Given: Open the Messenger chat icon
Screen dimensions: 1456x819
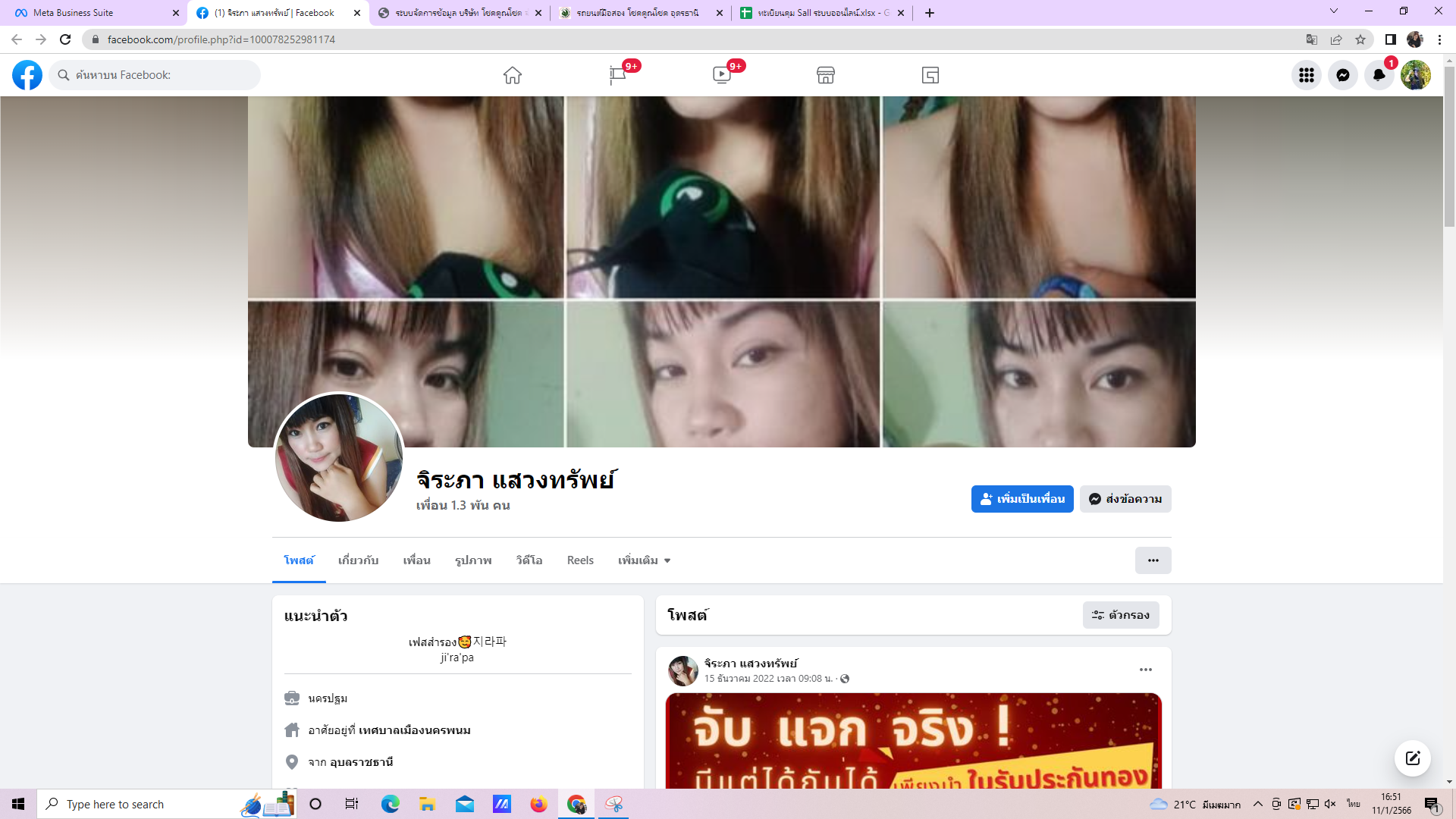Looking at the screenshot, I should click(1342, 75).
